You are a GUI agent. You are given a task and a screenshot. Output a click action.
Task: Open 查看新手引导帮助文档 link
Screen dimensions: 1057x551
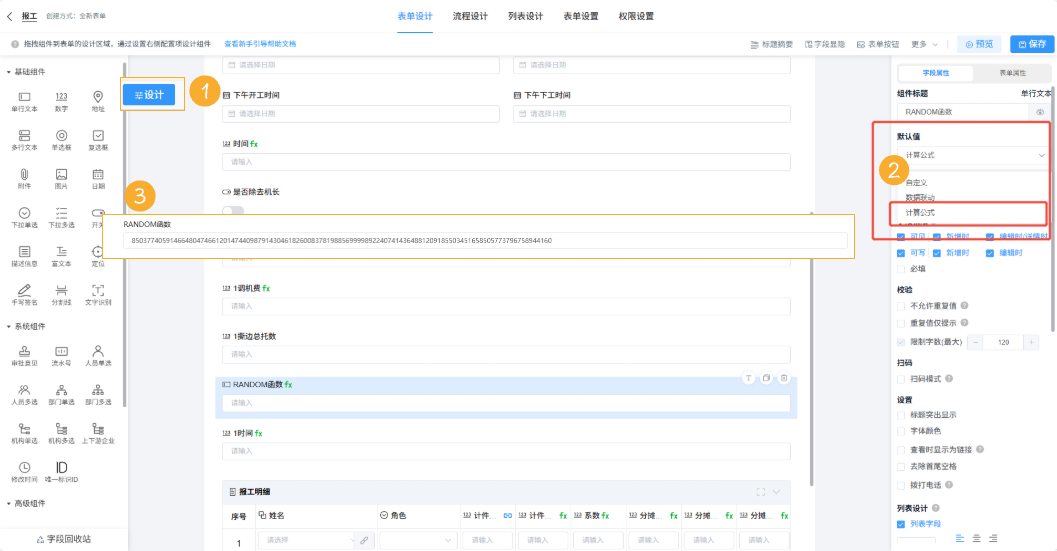[x=260, y=44]
